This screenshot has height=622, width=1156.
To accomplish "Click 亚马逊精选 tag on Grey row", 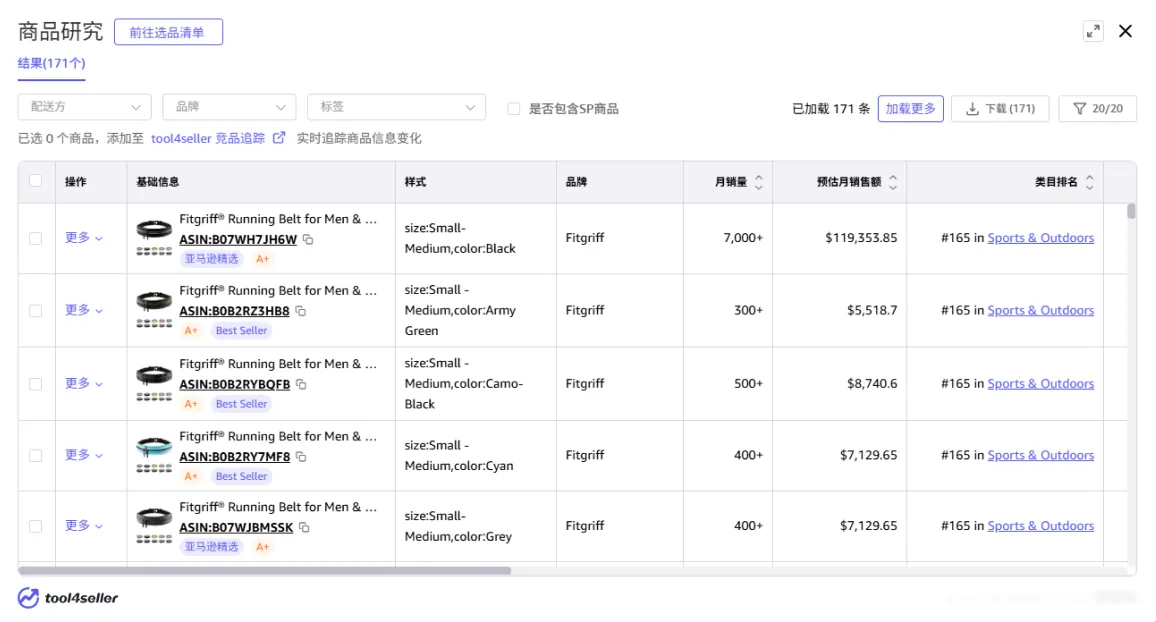I will tap(212, 547).
